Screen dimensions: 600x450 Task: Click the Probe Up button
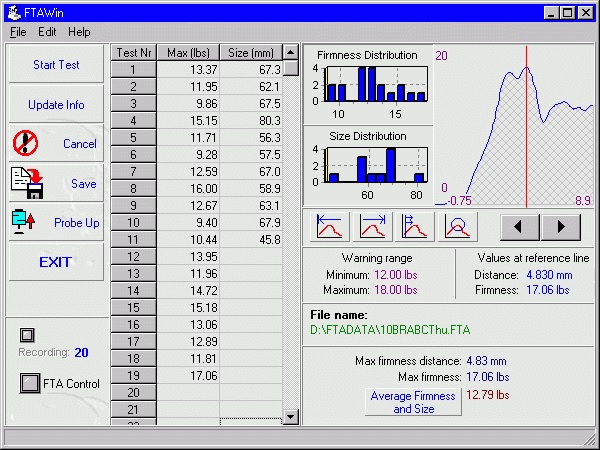[x=56, y=222]
